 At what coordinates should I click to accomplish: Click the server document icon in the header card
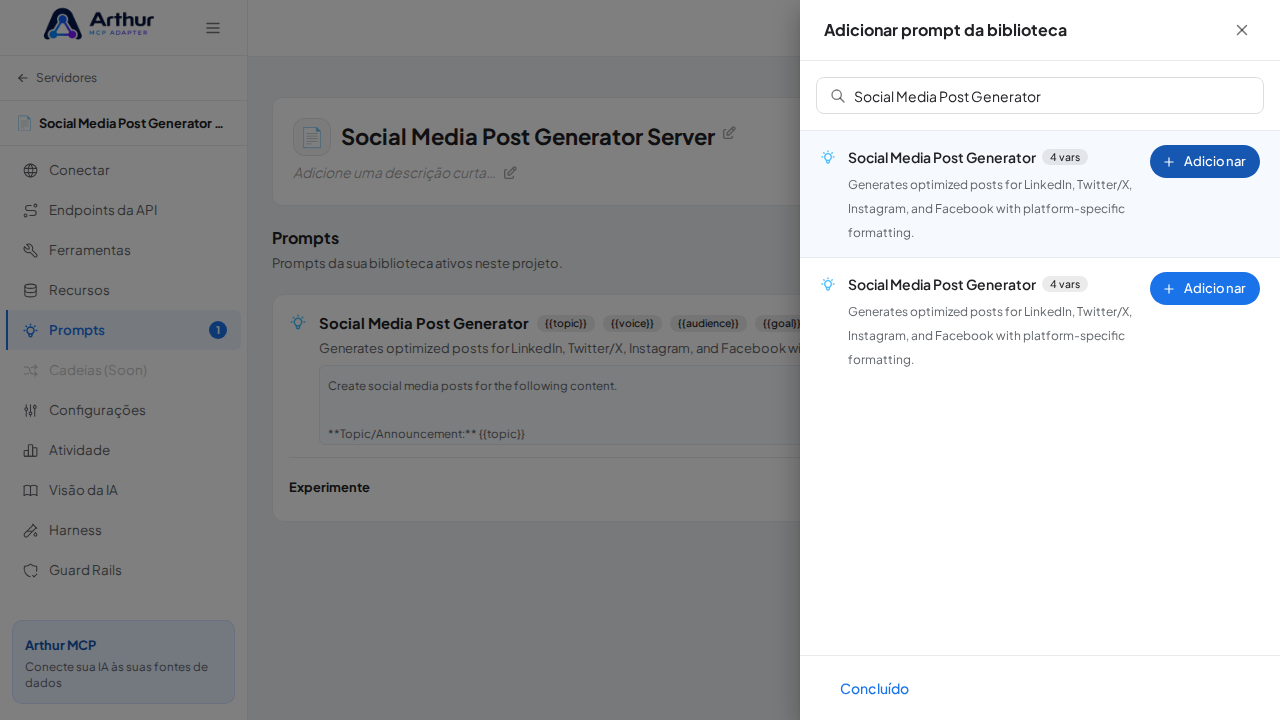coord(312,137)
